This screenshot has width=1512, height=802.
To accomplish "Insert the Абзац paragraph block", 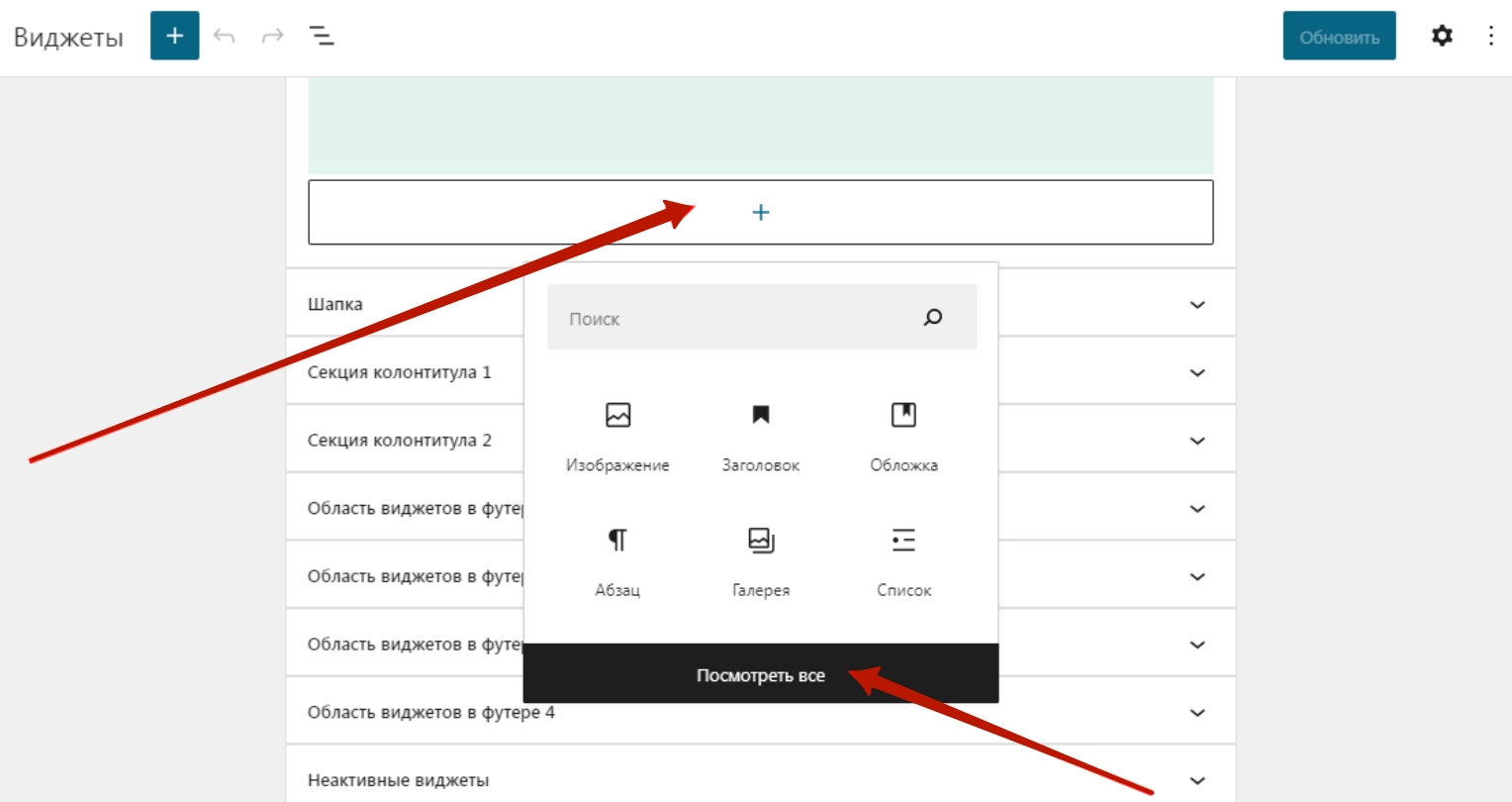I will point(617,560).
